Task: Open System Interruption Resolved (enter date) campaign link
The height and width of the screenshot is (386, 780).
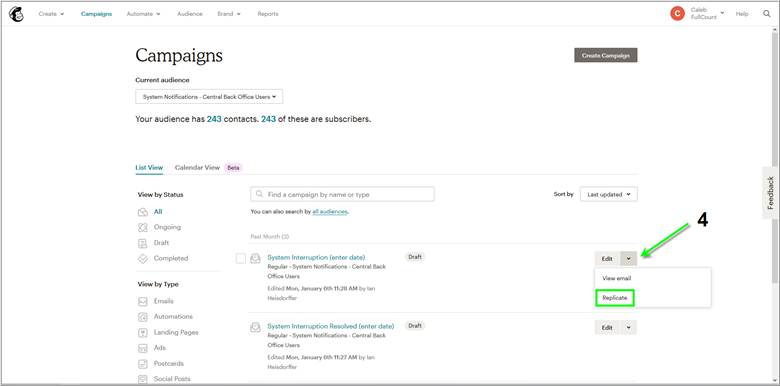Action: pos(330,326)
